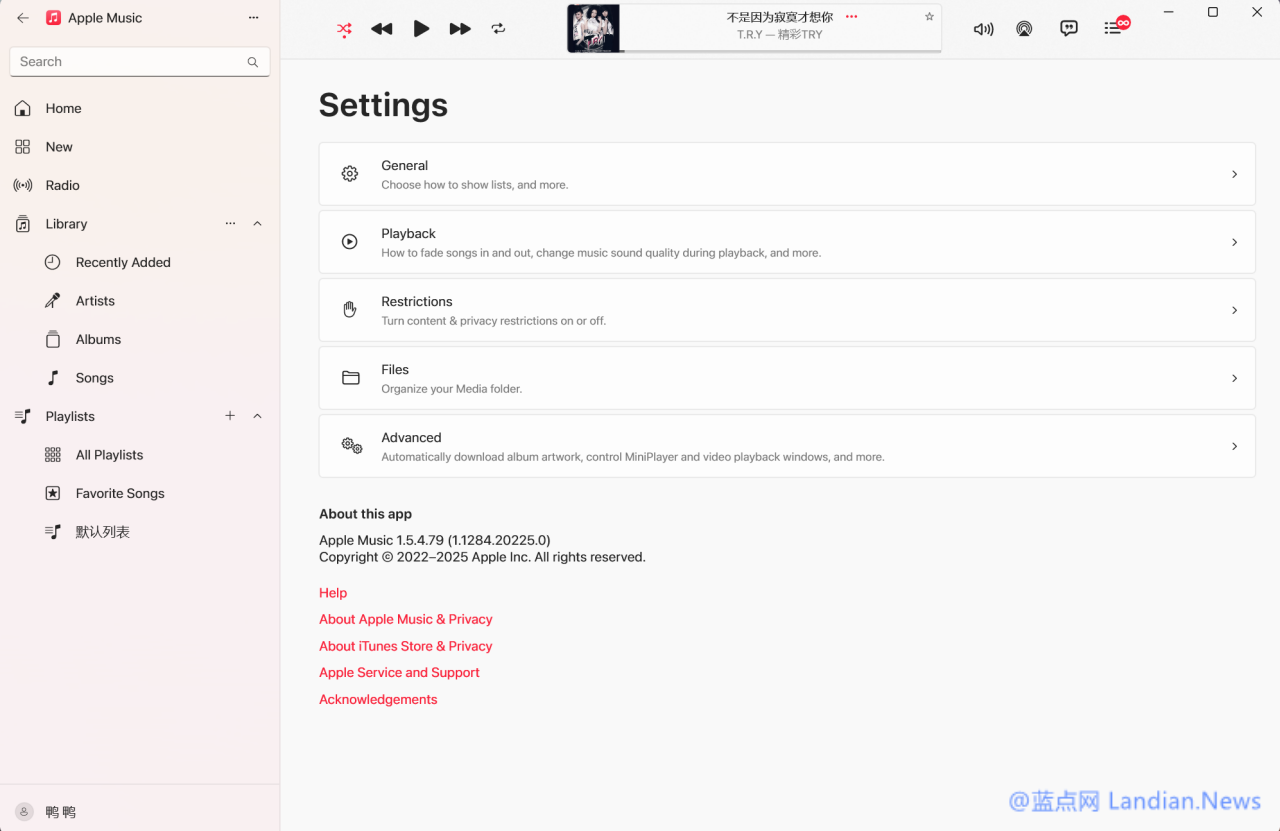Collapse the Library section

[x=257, y=224]
